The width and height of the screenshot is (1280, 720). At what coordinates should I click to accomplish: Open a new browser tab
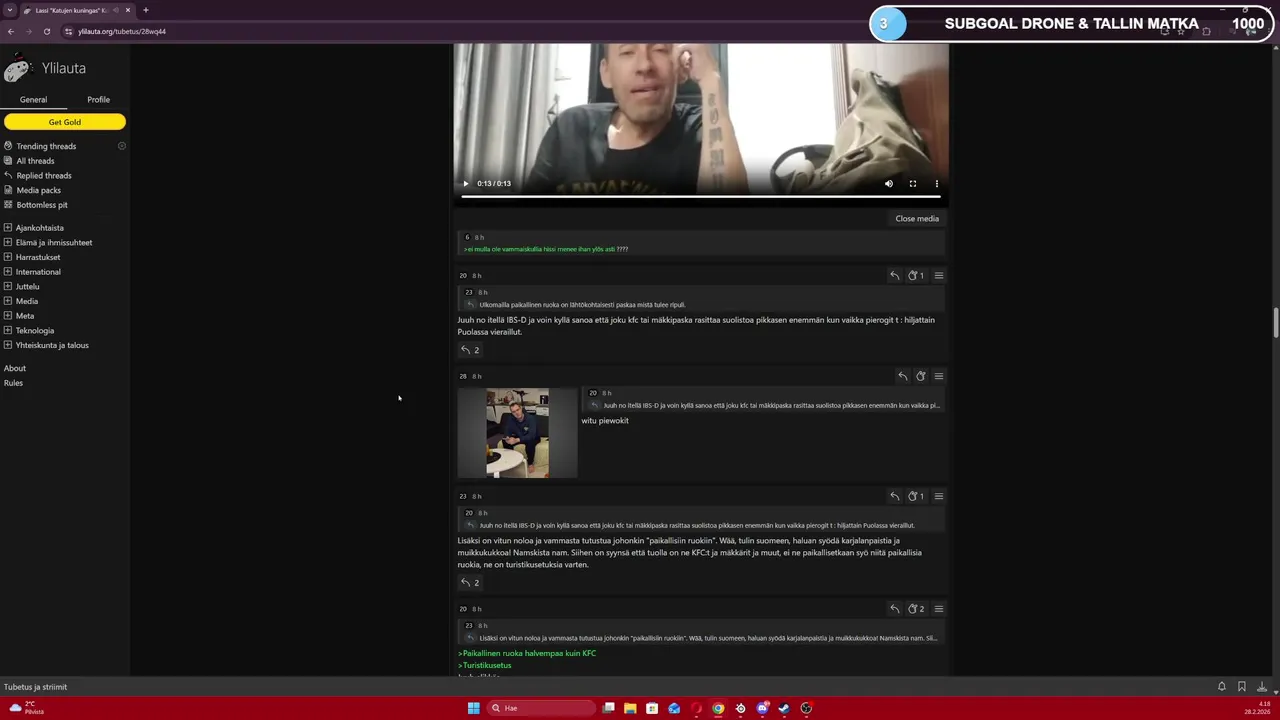(x=145, y=10)
